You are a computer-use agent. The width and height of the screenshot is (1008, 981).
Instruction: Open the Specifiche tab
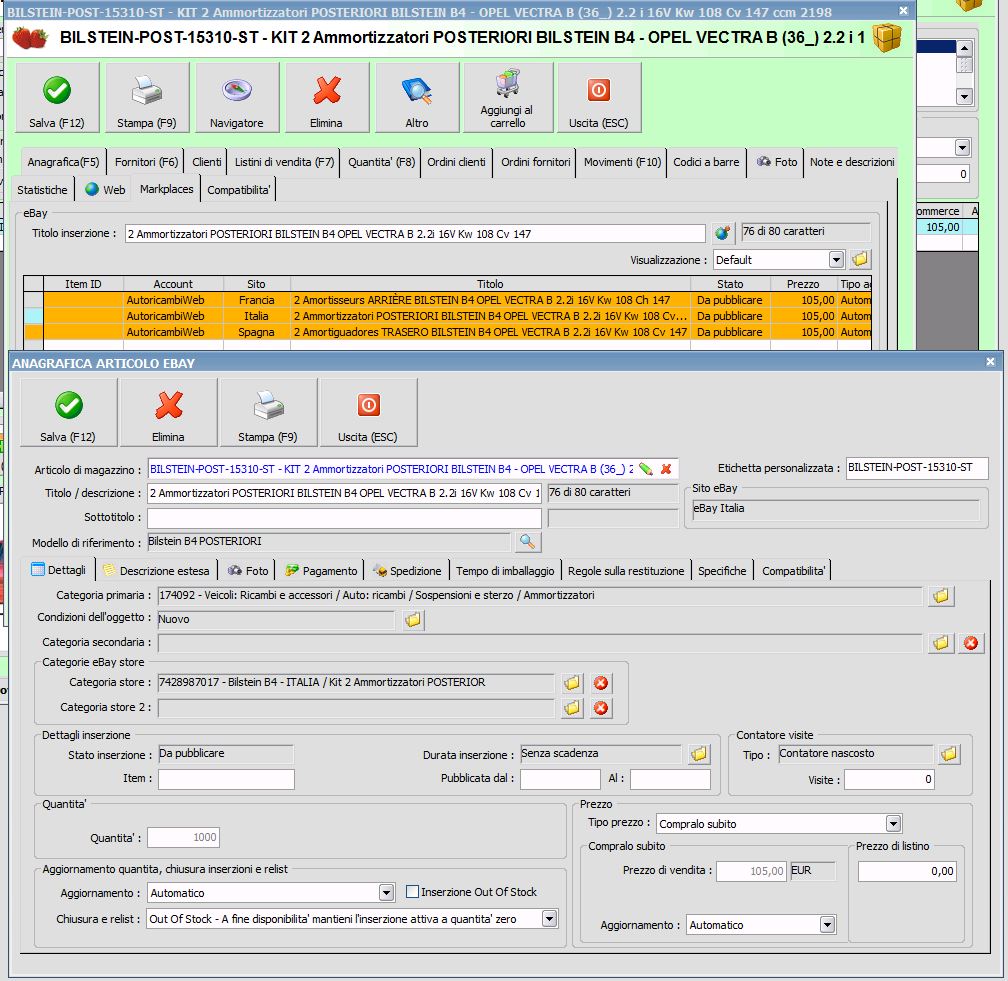point(722,571)
